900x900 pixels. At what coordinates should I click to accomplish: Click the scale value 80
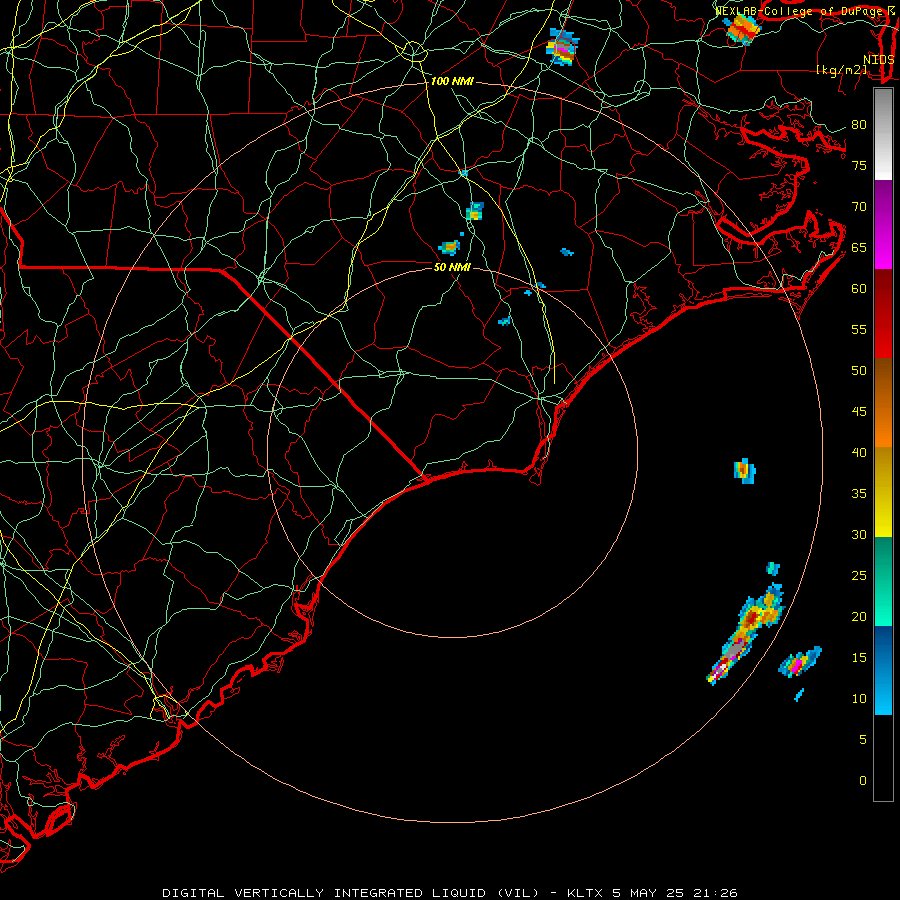click(x=859, y=125)
